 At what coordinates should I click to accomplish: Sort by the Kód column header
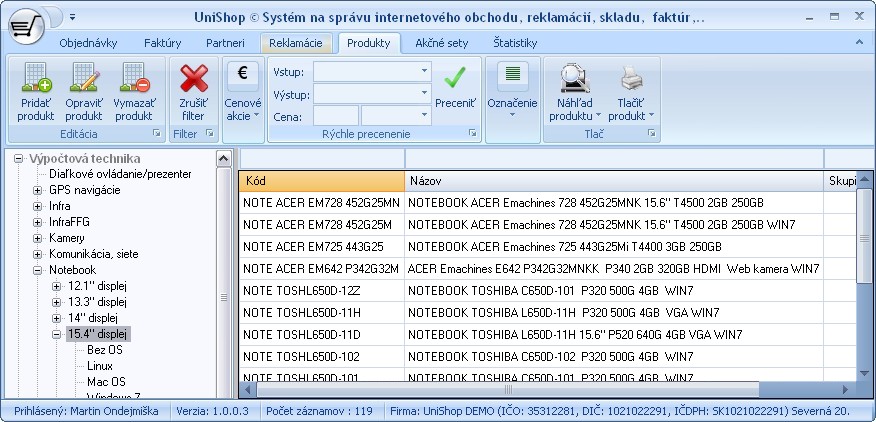(x=322, y=181)
